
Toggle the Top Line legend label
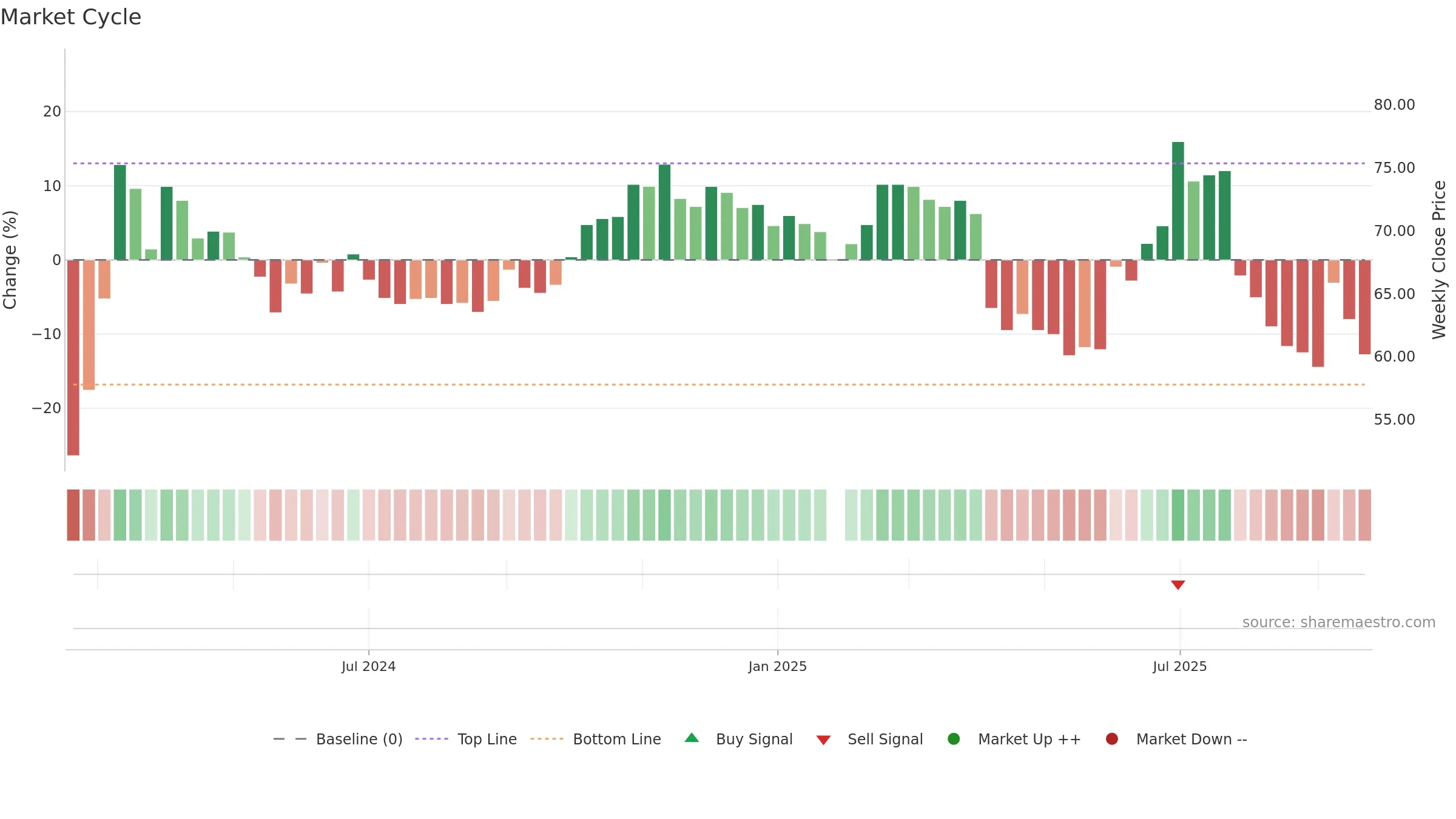click(487, 739)
